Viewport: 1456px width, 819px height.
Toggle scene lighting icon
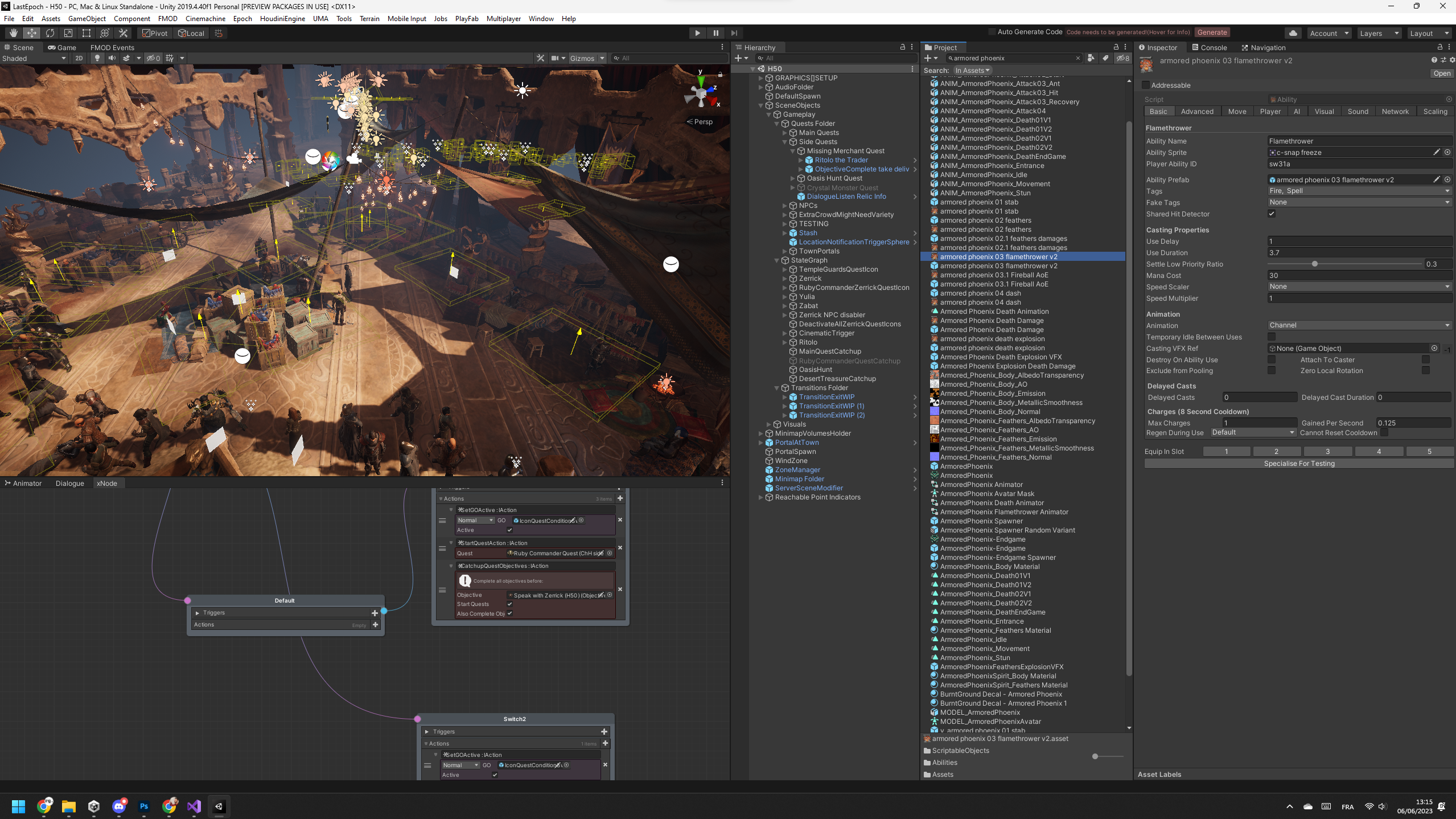click(x=97, y=58)
